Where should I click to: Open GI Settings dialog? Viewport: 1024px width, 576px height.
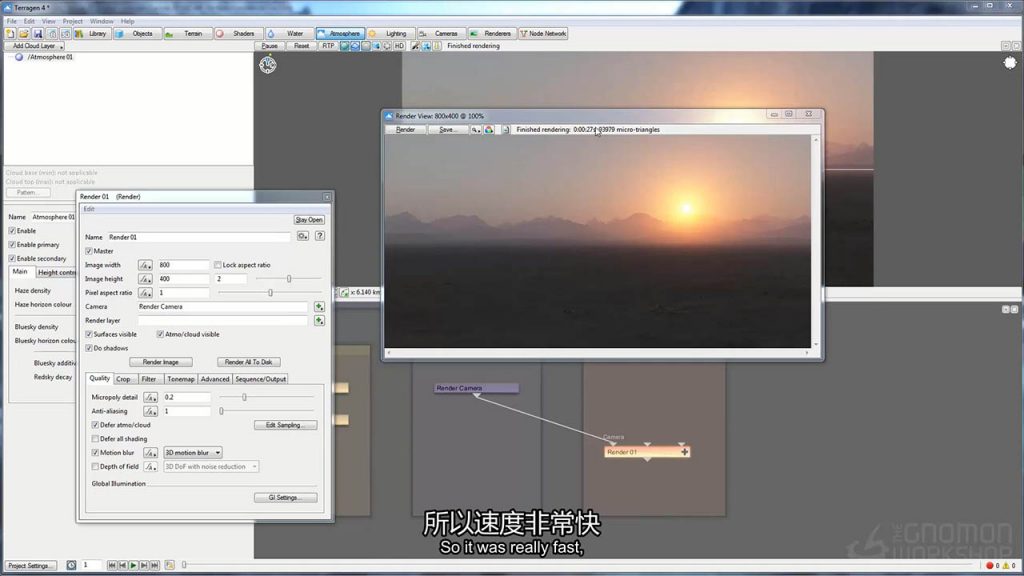pos(285,498)
